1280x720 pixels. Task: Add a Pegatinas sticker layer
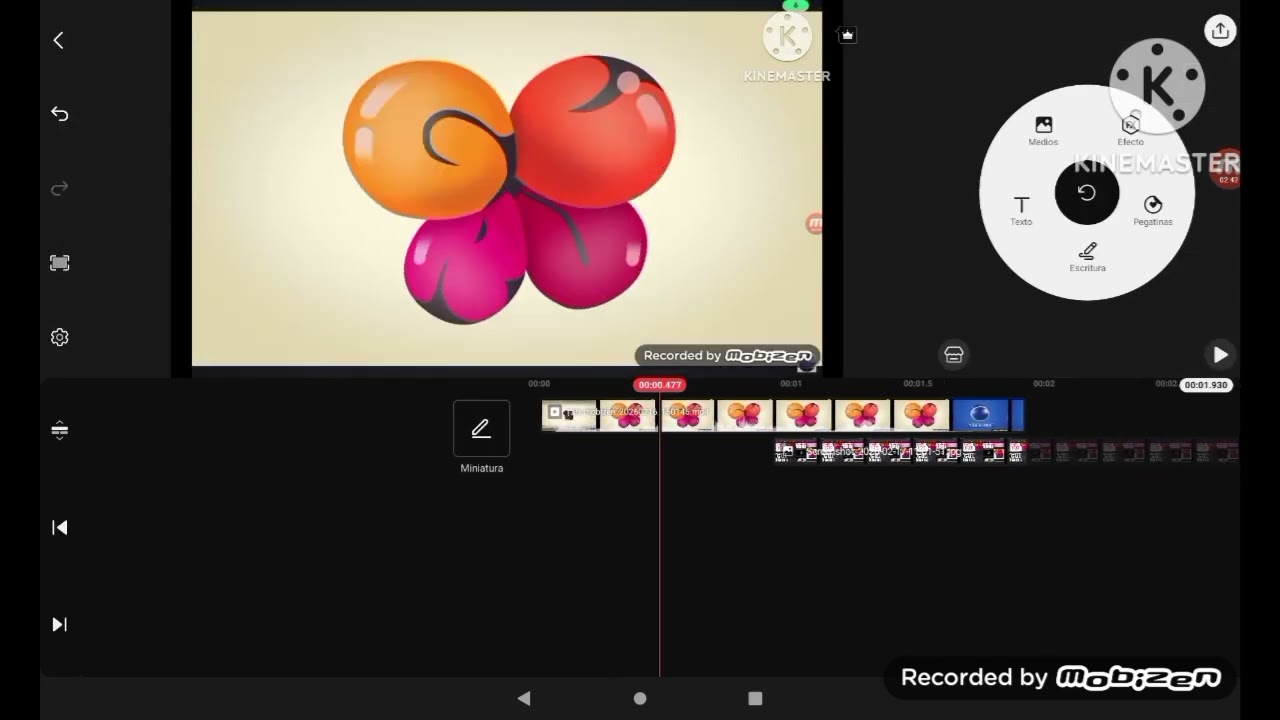1153,210
